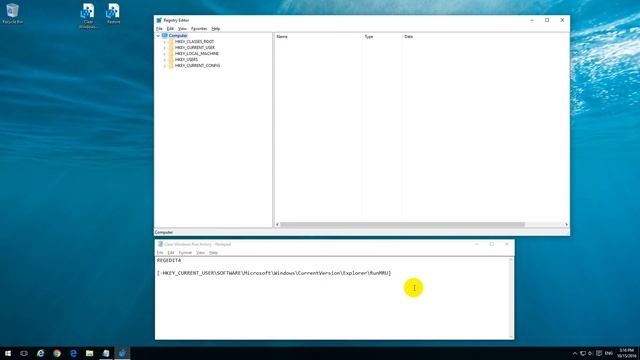Open Registry Editor Help menu
Image resolution: width=640 pixels, height=360 pixels.
click(216, 29)
